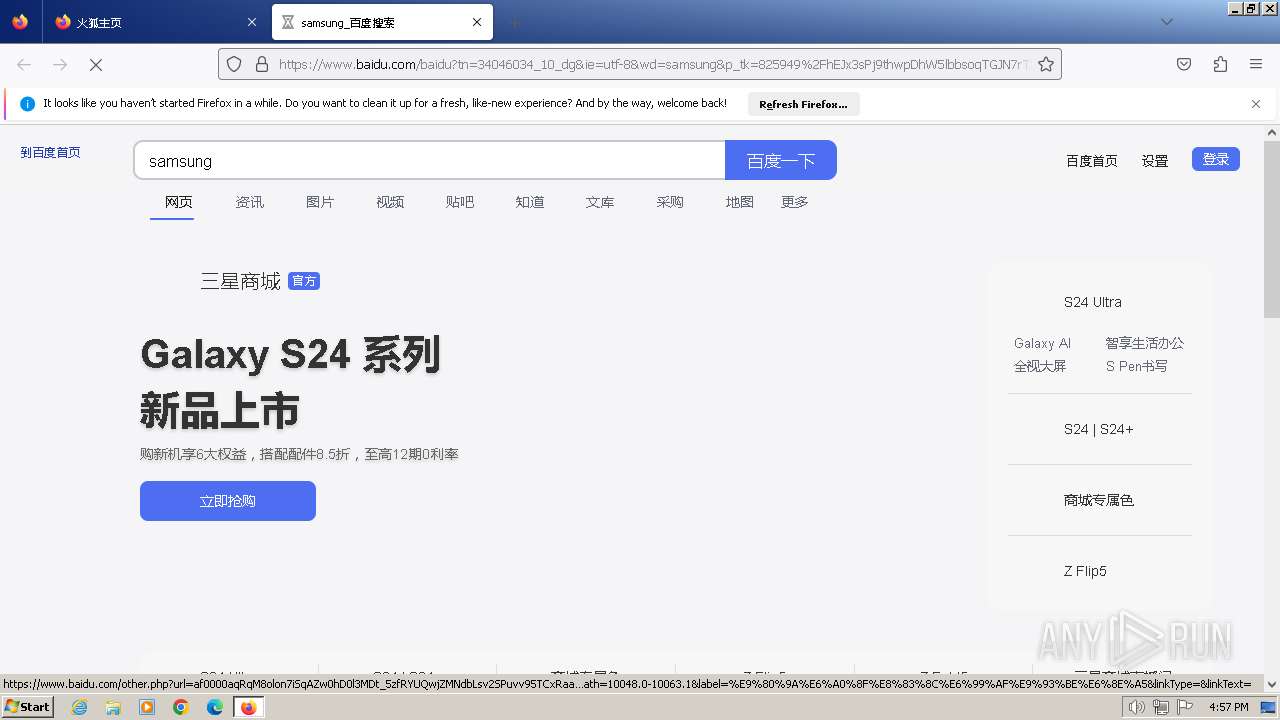1280x720 pixels.
Task: Open the 全视大屏 link
Action: pyautogui.click(x=1040, y=366)
